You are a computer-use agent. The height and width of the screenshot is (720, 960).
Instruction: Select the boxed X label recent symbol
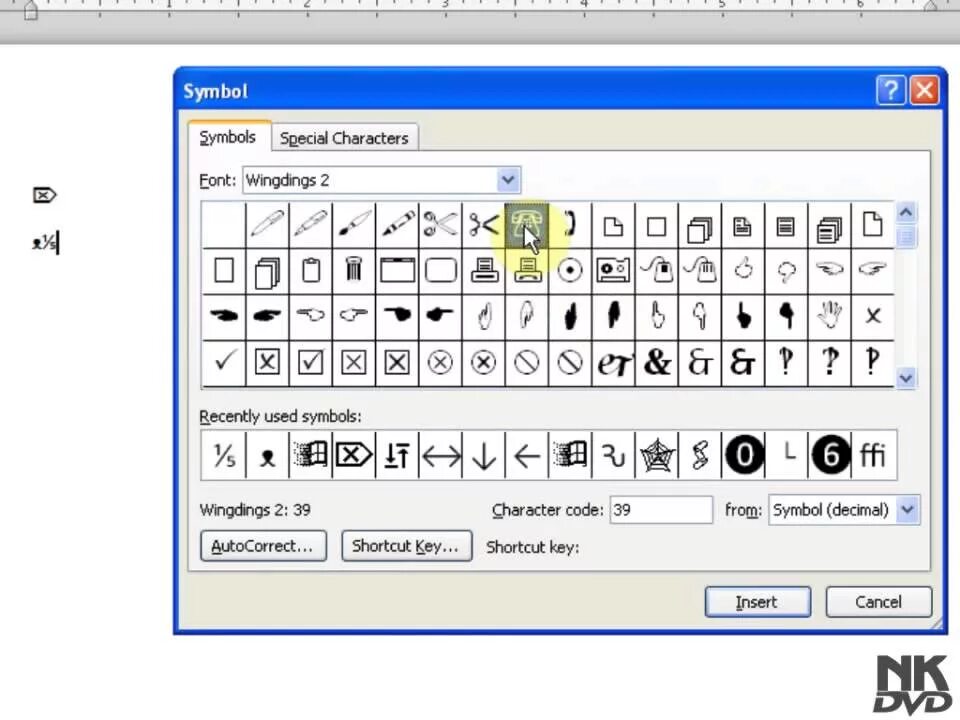[354, 456]
